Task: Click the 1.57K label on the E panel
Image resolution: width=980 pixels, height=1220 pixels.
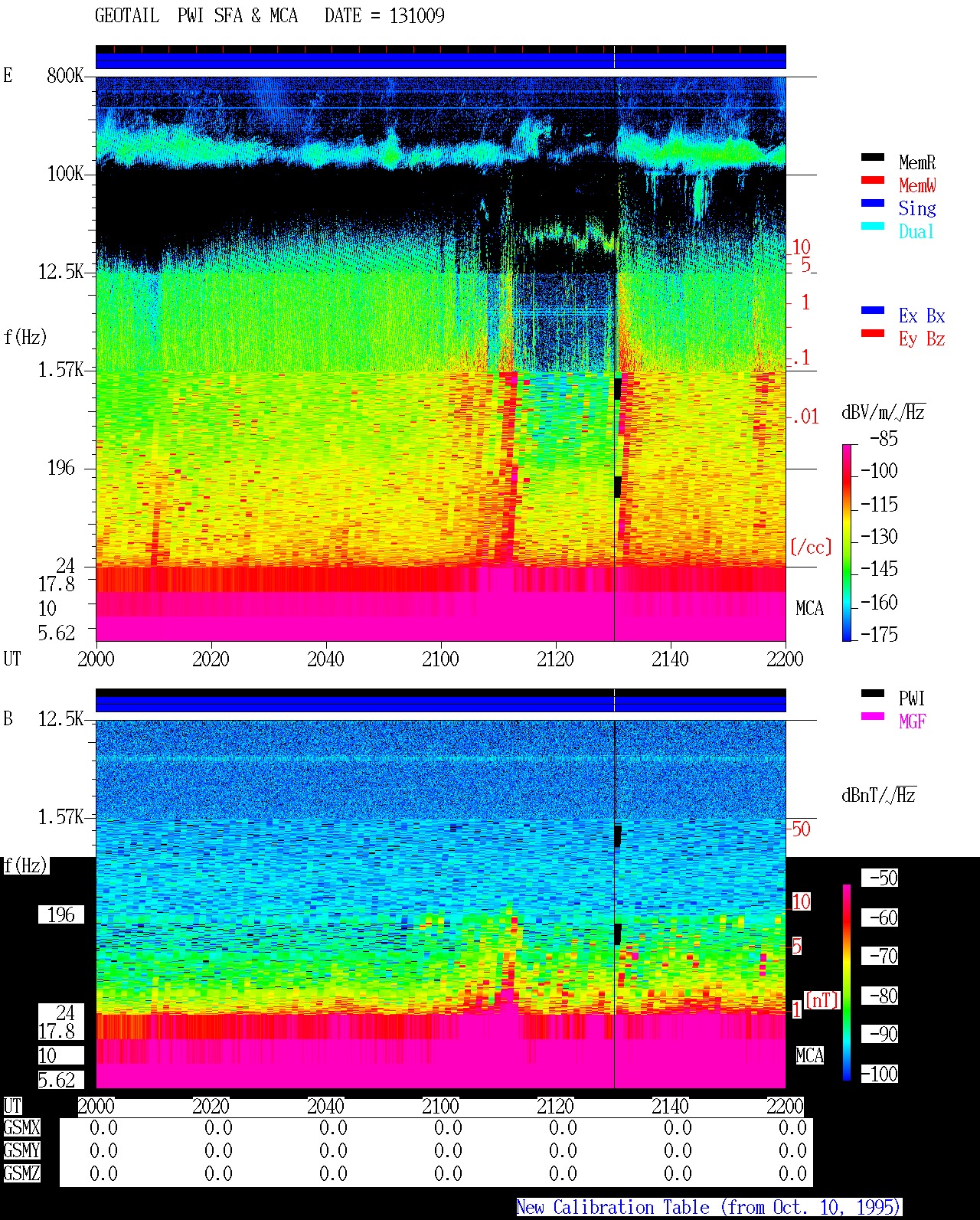Action: 61,370
